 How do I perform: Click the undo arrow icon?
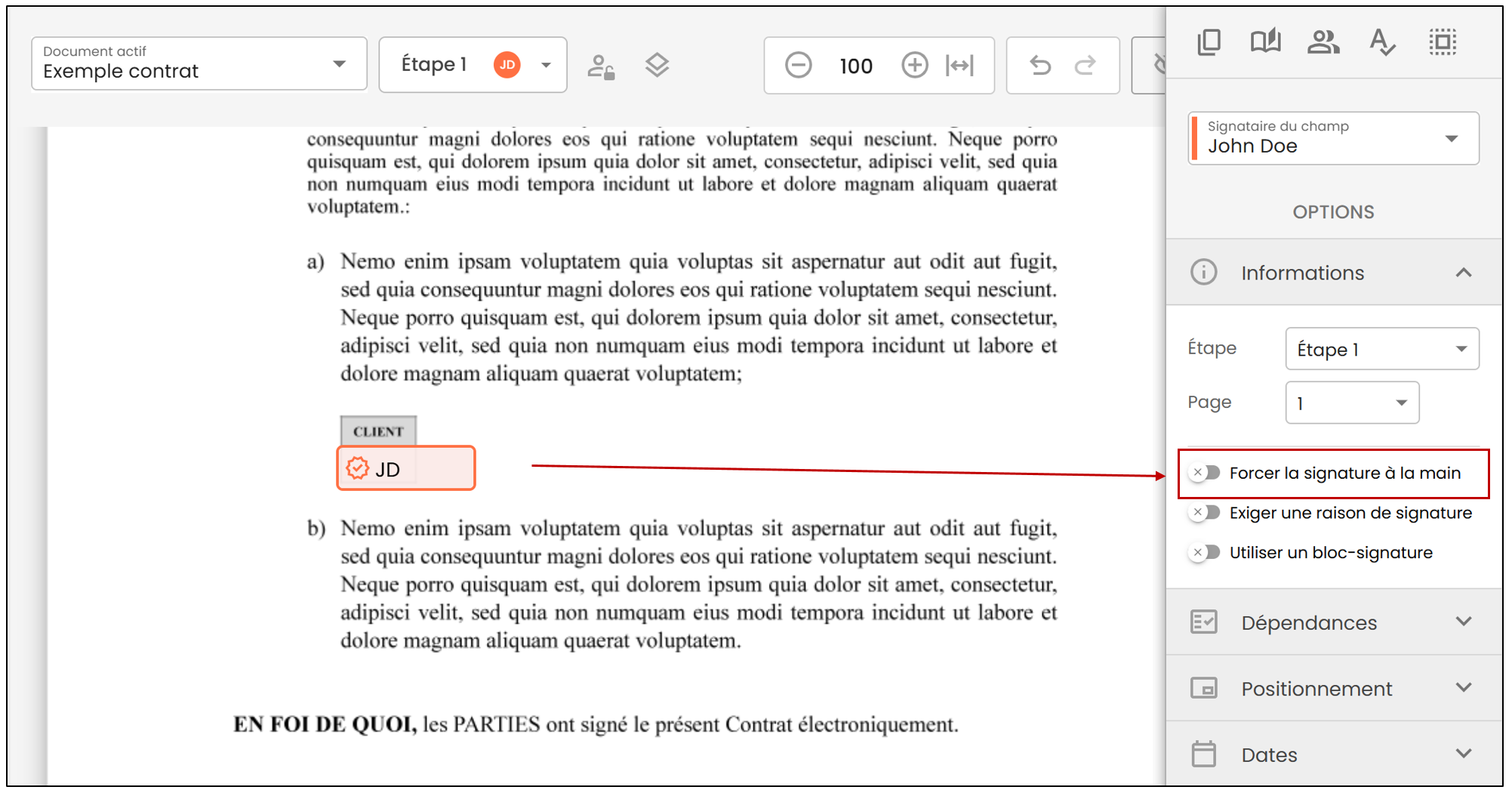(x=1040, y=66)
